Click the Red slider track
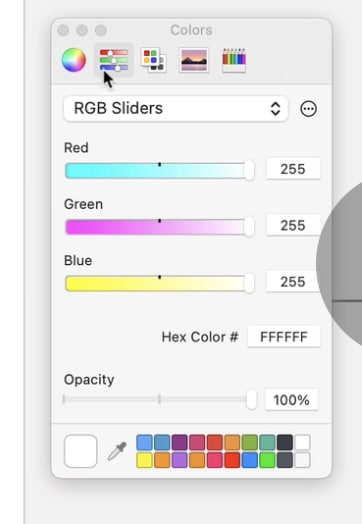 159,171
